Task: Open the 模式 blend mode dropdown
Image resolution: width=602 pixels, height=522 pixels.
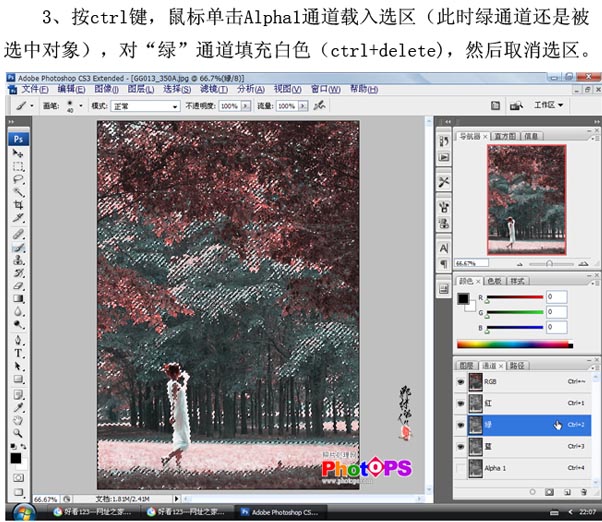Action: tap(146, 106)
